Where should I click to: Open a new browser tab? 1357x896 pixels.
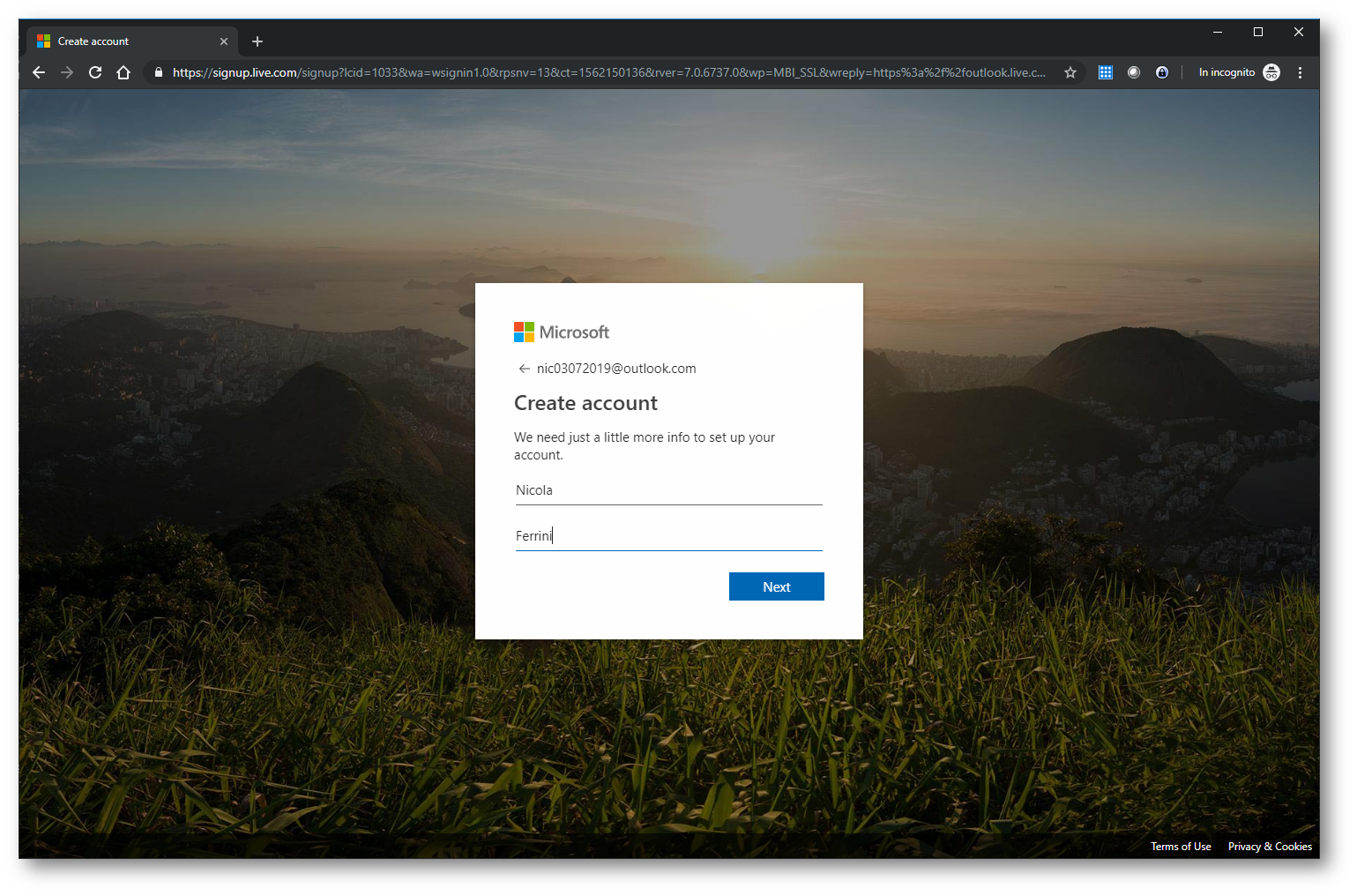(x=257, y=41)
